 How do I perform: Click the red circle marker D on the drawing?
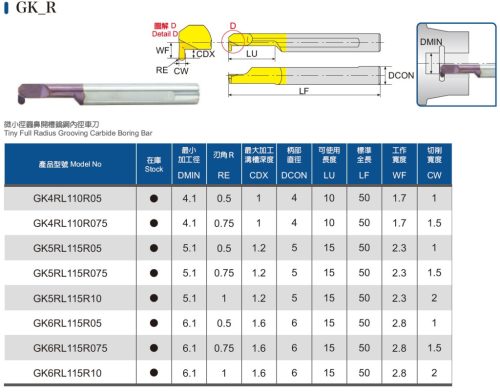pos(233,41)
